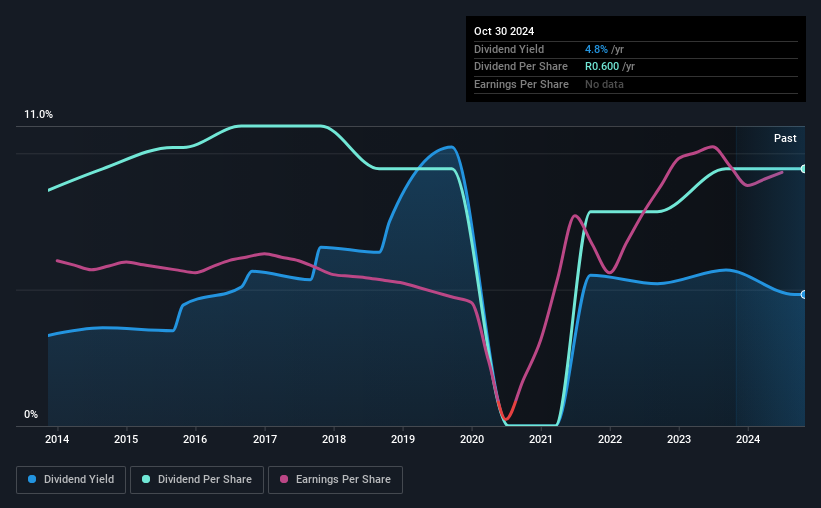Click the teal Dividend Per Share legend dot
The width and height of the screenshot is (821, 508).
point(146,479)
